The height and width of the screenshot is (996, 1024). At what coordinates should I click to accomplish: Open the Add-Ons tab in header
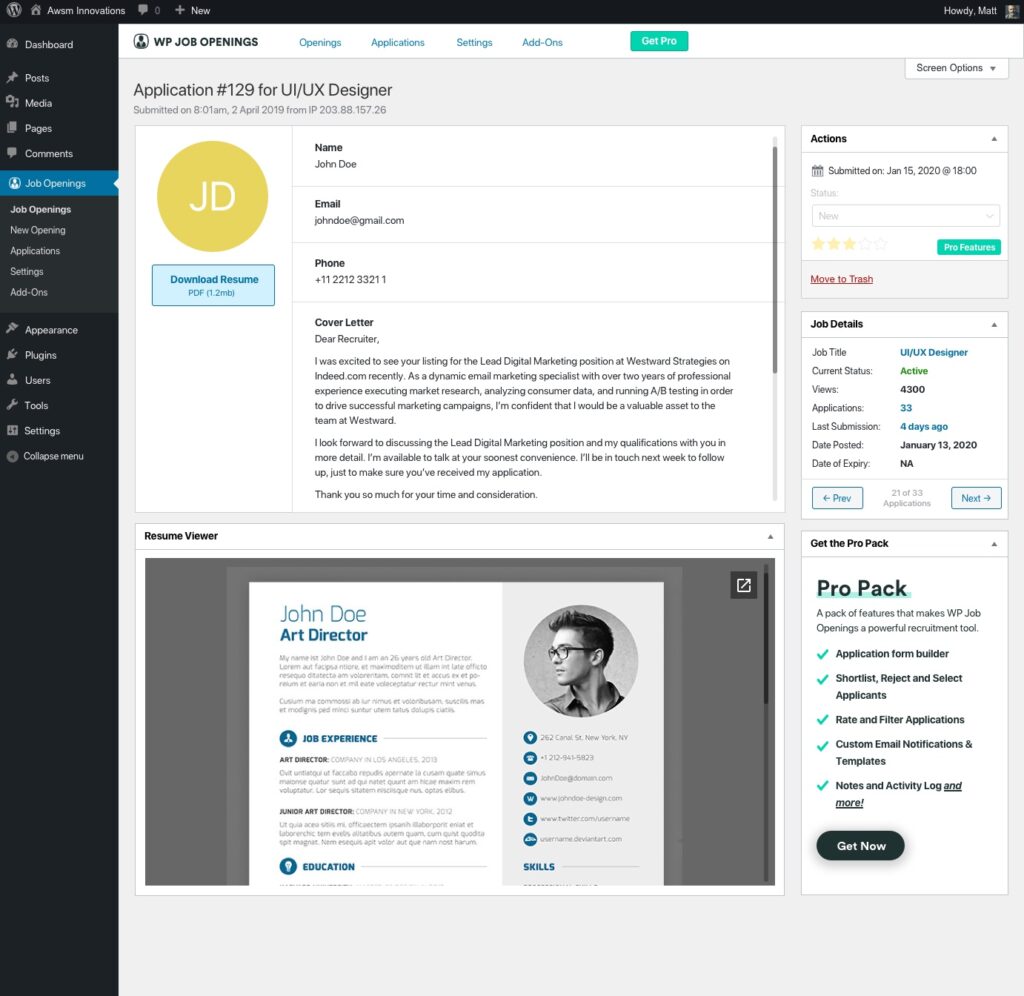click(x=542, y=42)
